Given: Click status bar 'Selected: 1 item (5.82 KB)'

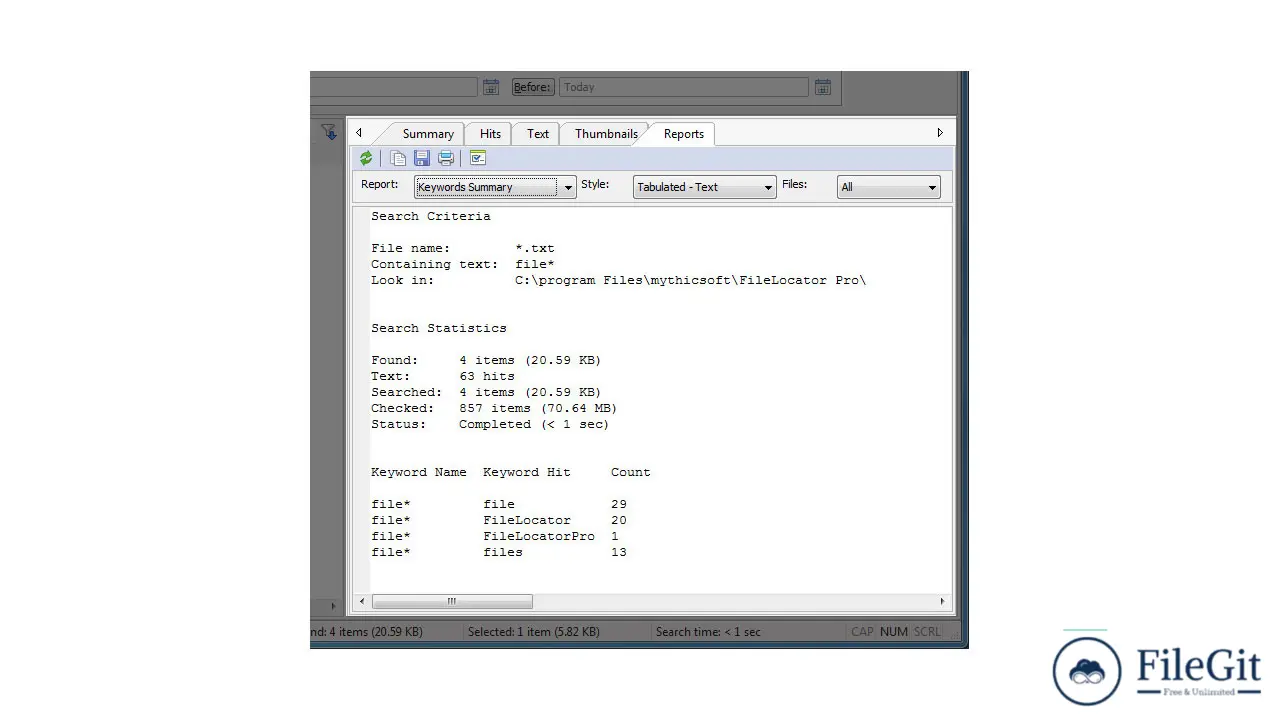Looking at the screenshot, I should [534, 632].
